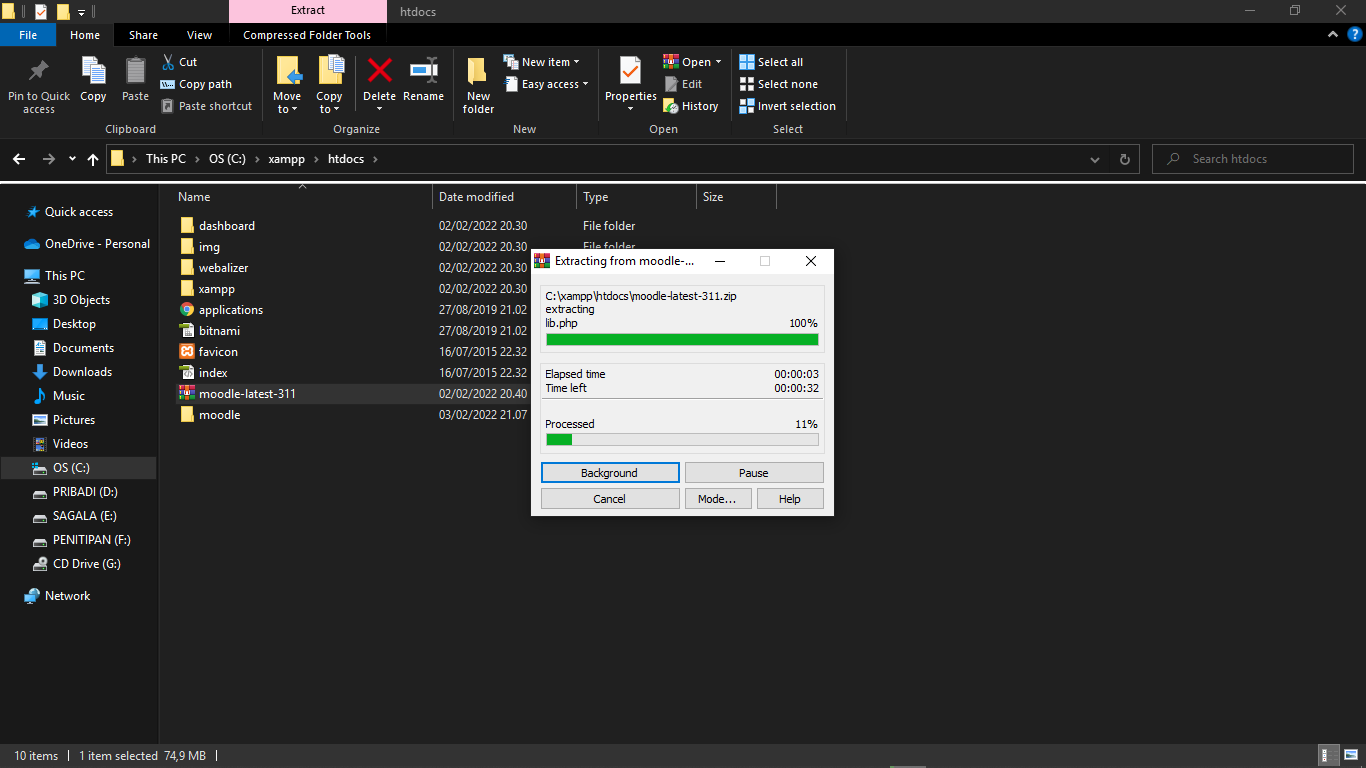The height and width of the screenshot is (768, 1366).
Task: Pause the extraction
Action: [x=754, y=473]
